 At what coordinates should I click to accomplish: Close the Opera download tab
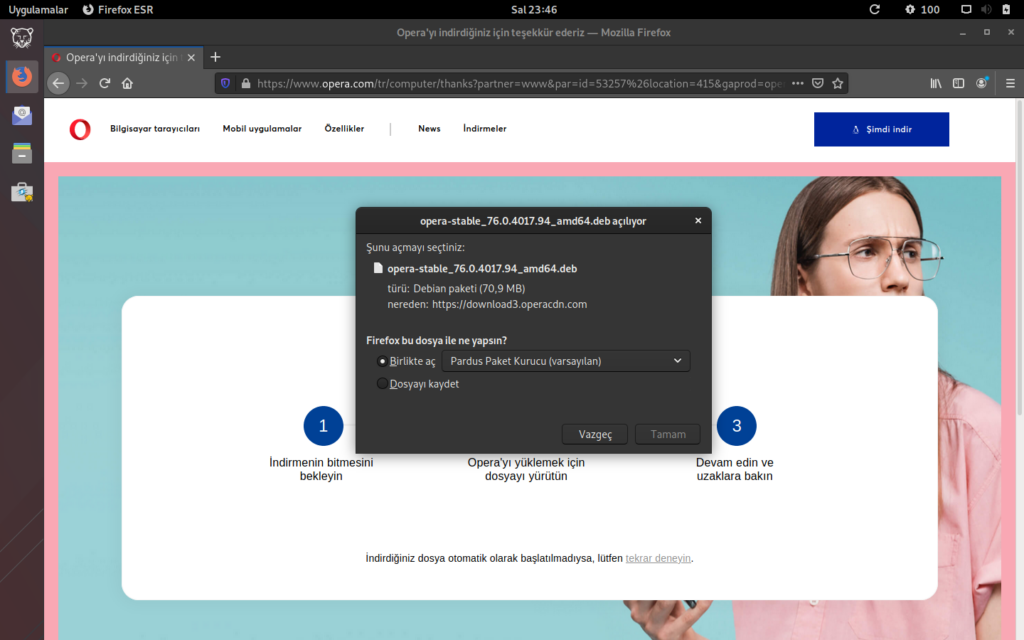click(x=191, y=57)
